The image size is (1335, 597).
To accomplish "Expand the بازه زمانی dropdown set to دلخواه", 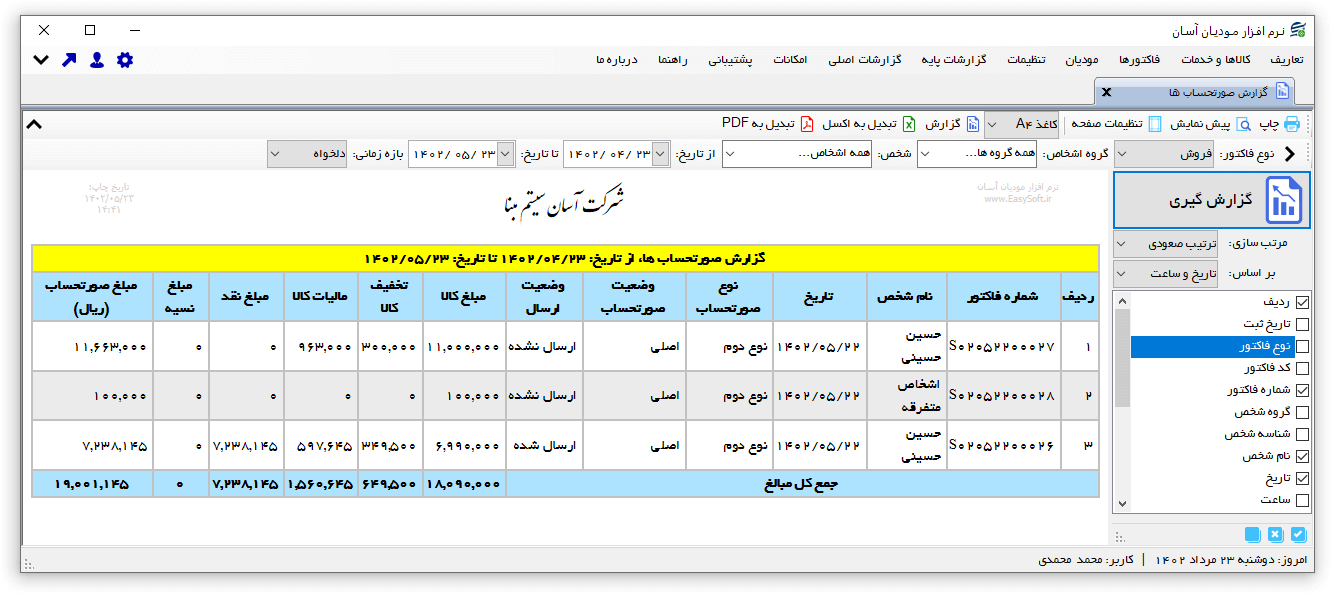I will coord(308,154).
